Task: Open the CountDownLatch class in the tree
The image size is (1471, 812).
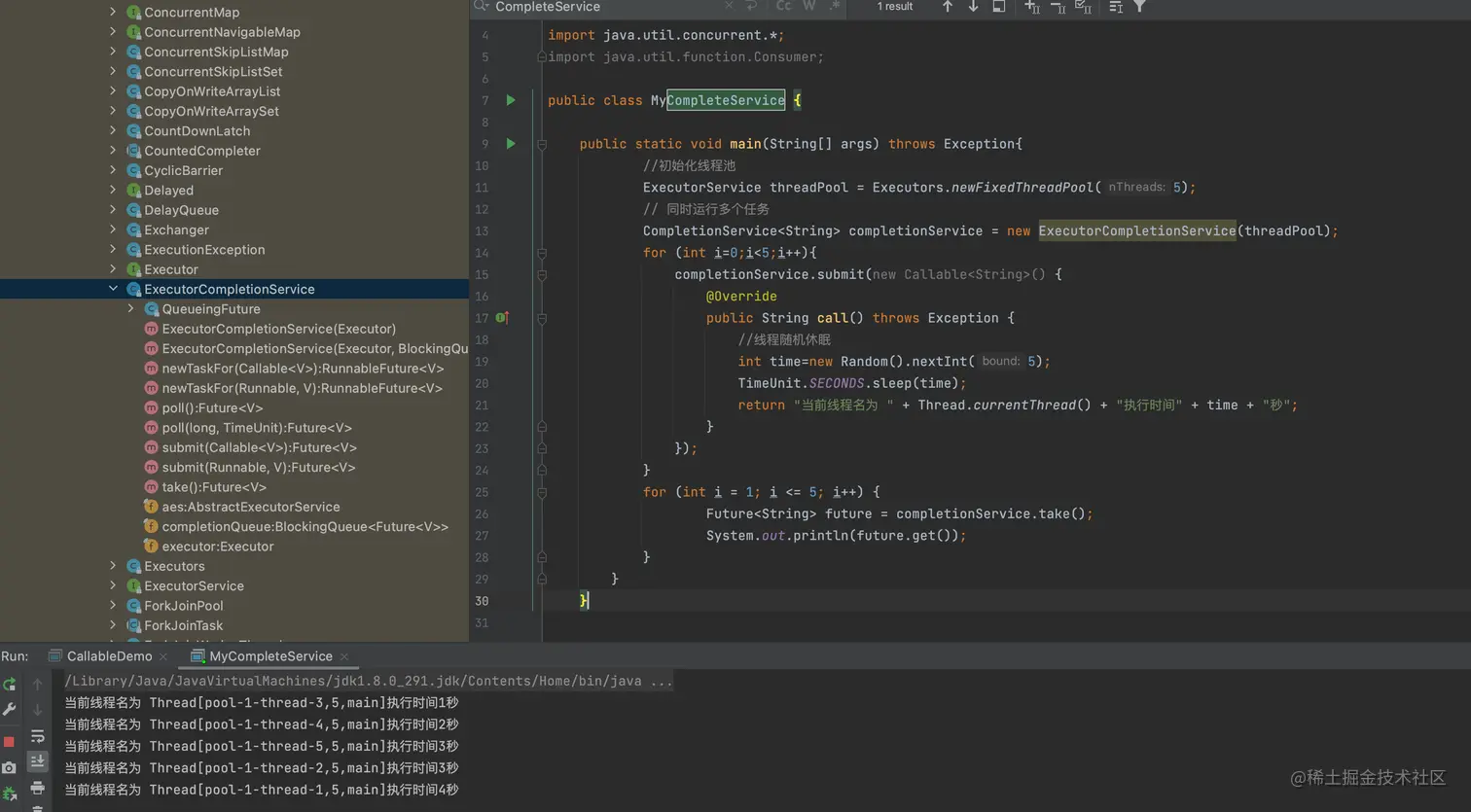Action: point(197,131)
